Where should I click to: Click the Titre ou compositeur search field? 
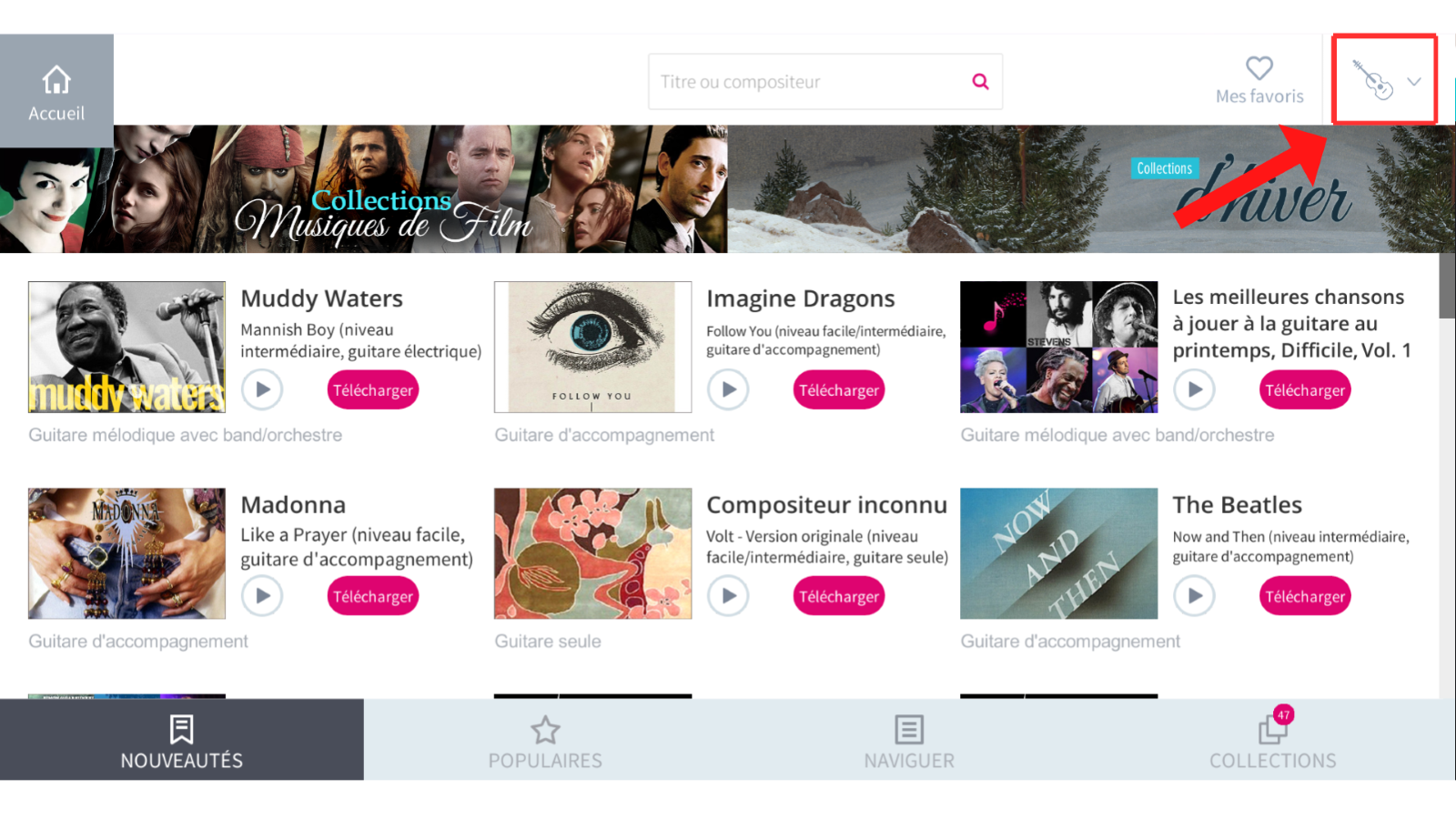point(801,81)
